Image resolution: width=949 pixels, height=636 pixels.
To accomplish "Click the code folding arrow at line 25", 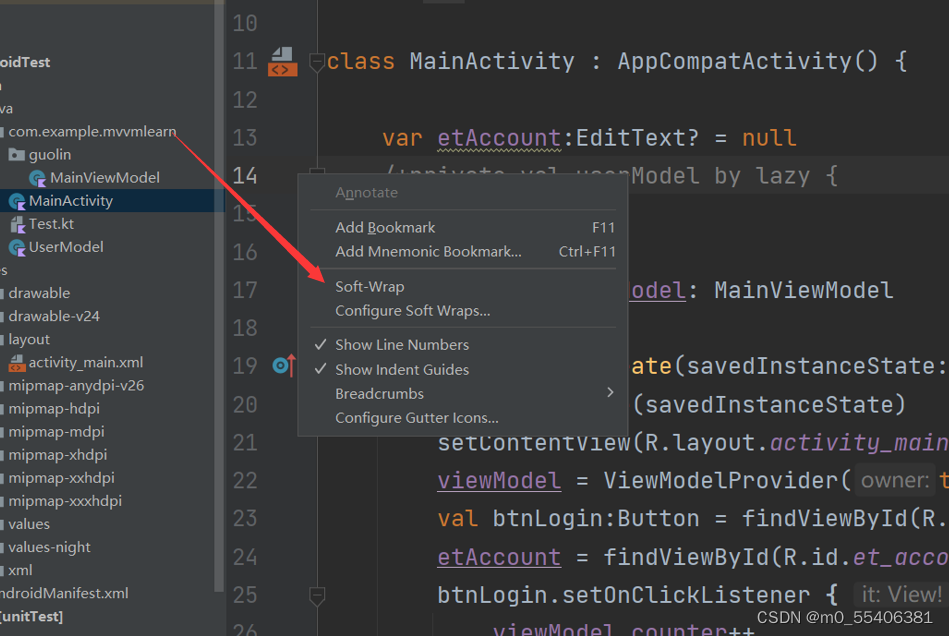I will [x=317, y=594].
